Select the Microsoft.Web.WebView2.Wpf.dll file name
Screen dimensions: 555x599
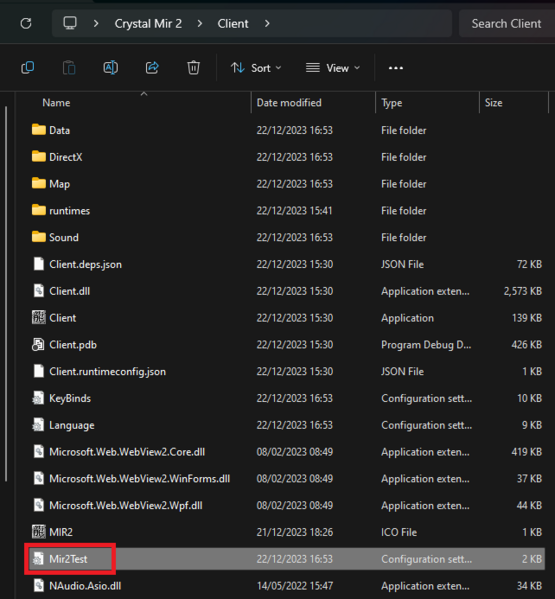coord(126,505)
